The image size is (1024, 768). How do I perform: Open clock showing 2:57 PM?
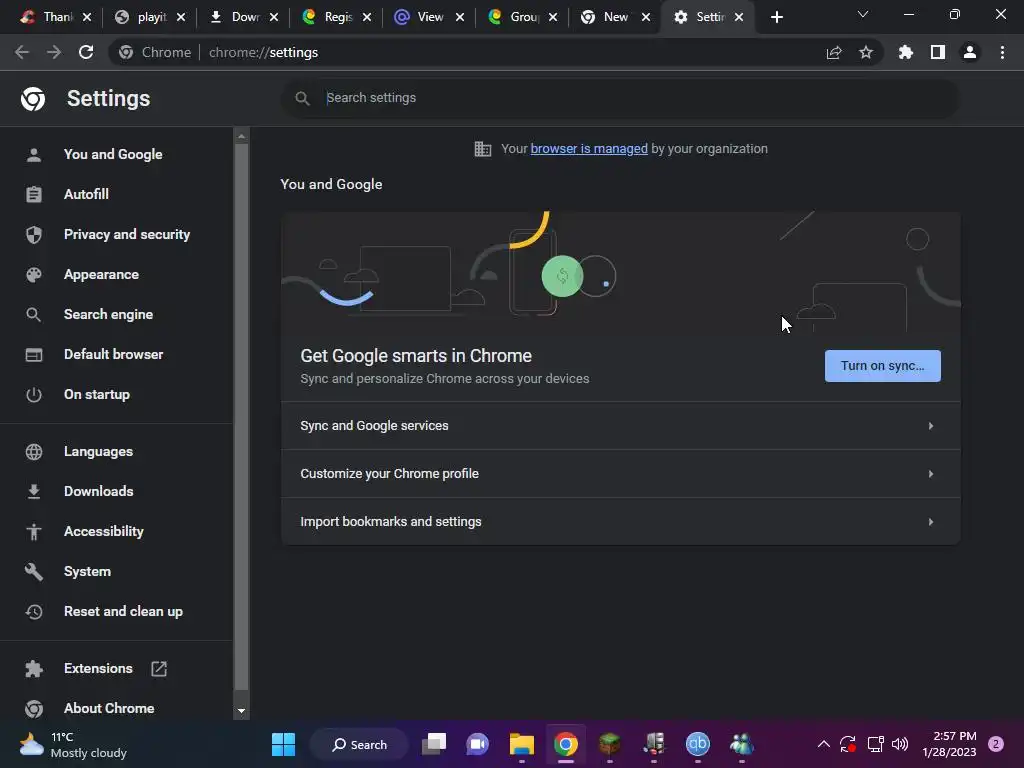pos(949,744)
